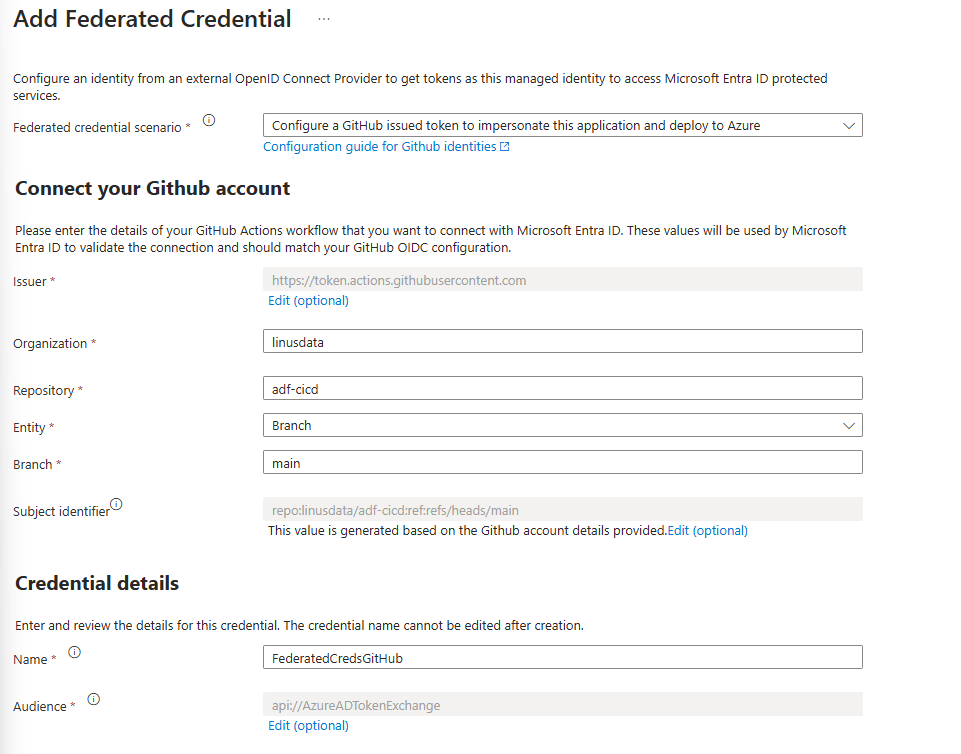Click the Audience field with api://AzureADTokenExchange

[x=562, y=705]
